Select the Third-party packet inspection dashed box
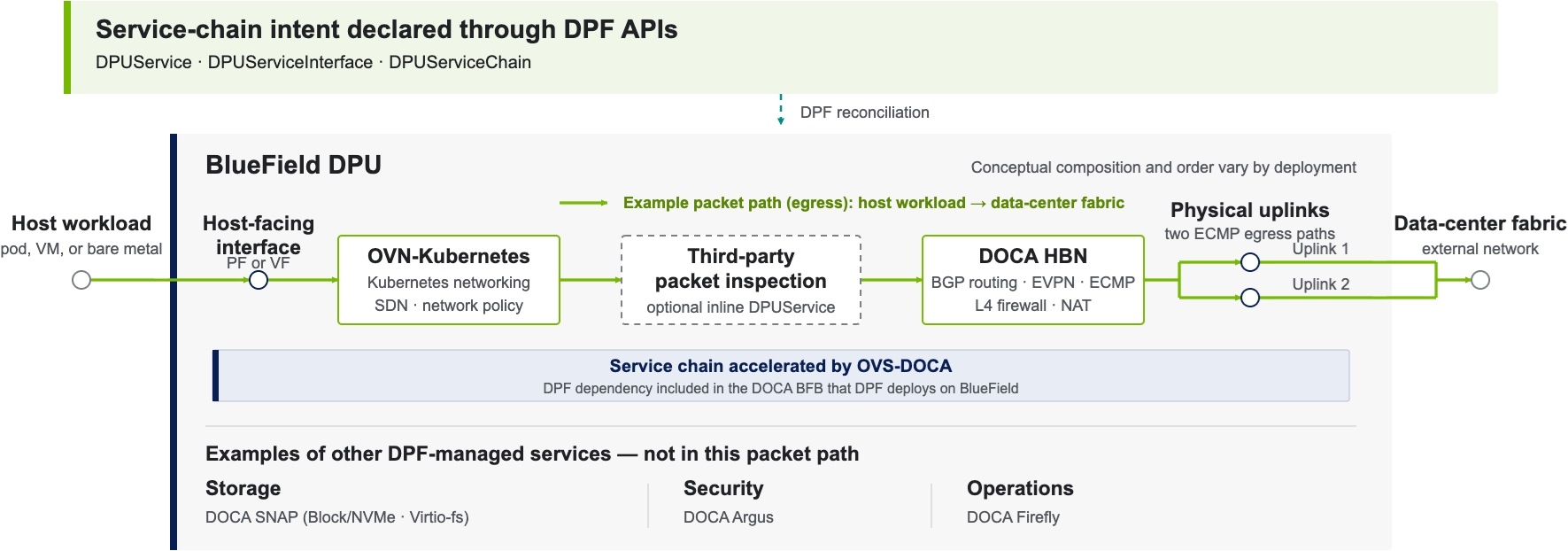The image size is (1568, 551). pos(741,280)
